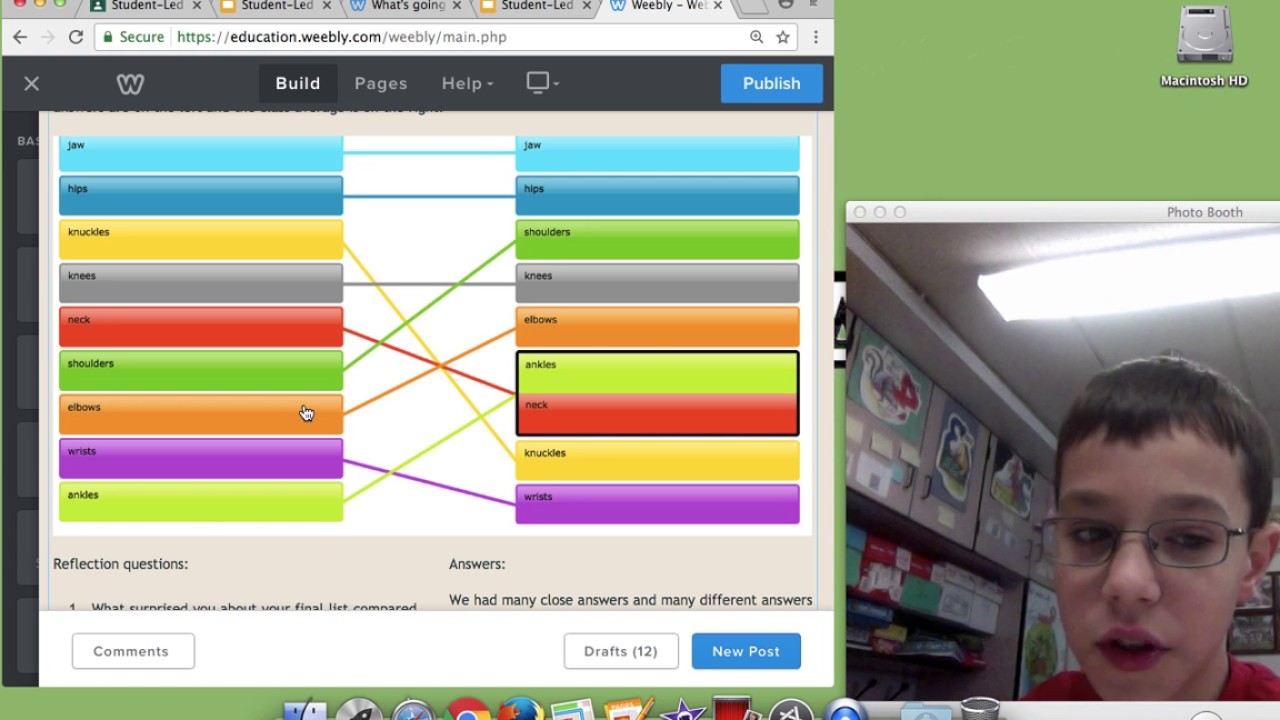This screenshot has width=1280, height=720.
Task: Click the Photo Booth camera preview
Action: pyautogui.click(x=1063, y=461)
